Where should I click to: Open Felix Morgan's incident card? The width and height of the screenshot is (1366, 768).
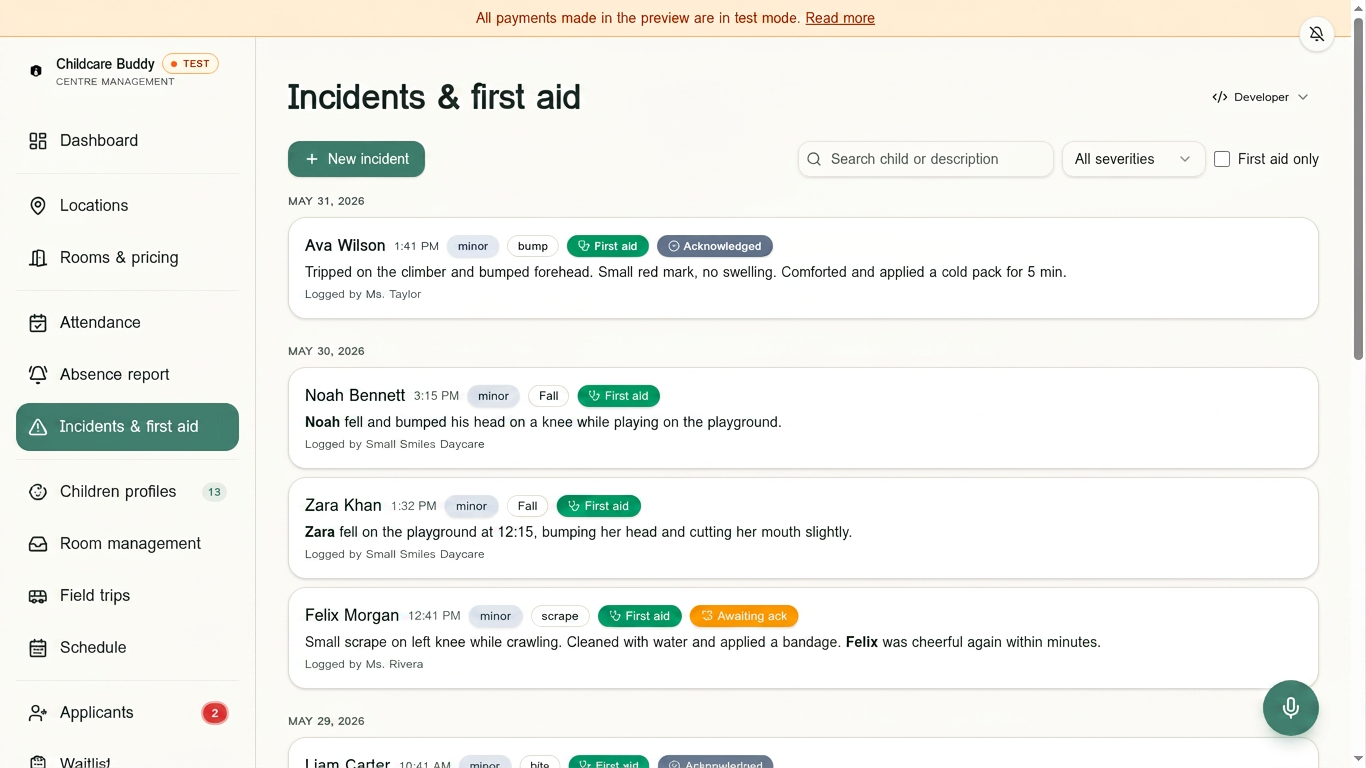pyautogui.click(x=803, y=638)
